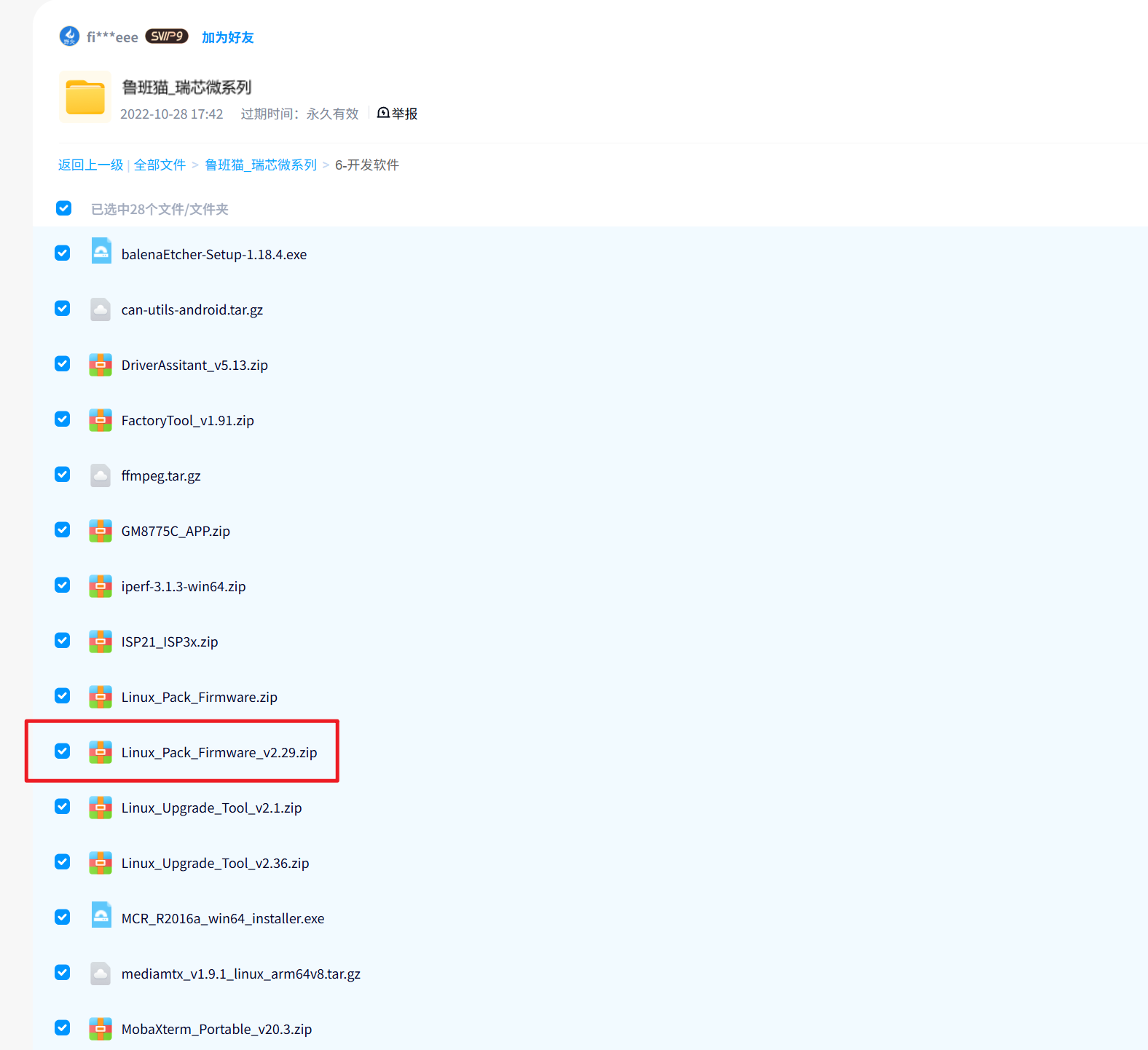Click the report alert icon beside 举报

pos(383,113)
